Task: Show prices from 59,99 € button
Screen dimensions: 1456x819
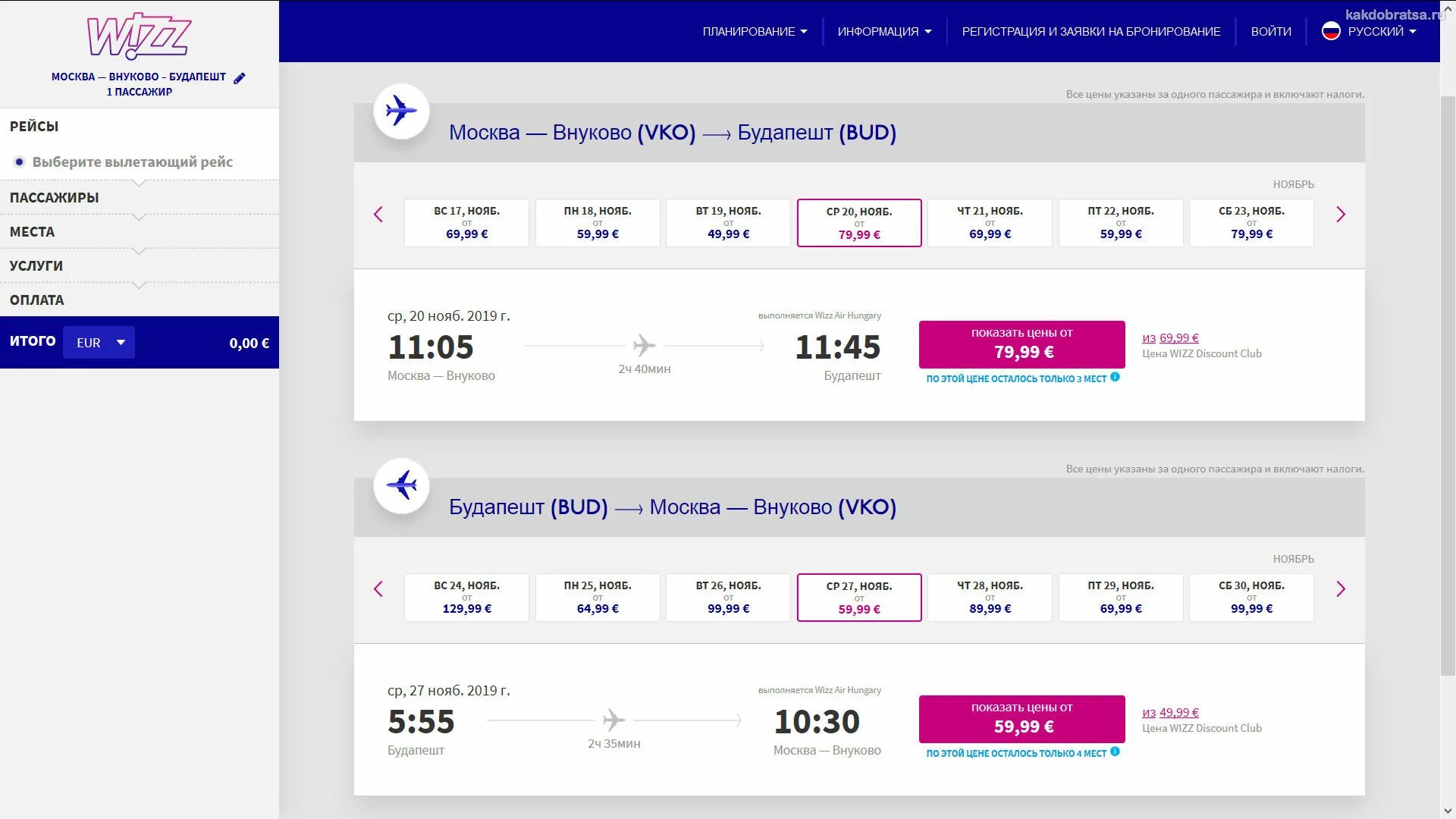Action: click(x=1021, y=719)
